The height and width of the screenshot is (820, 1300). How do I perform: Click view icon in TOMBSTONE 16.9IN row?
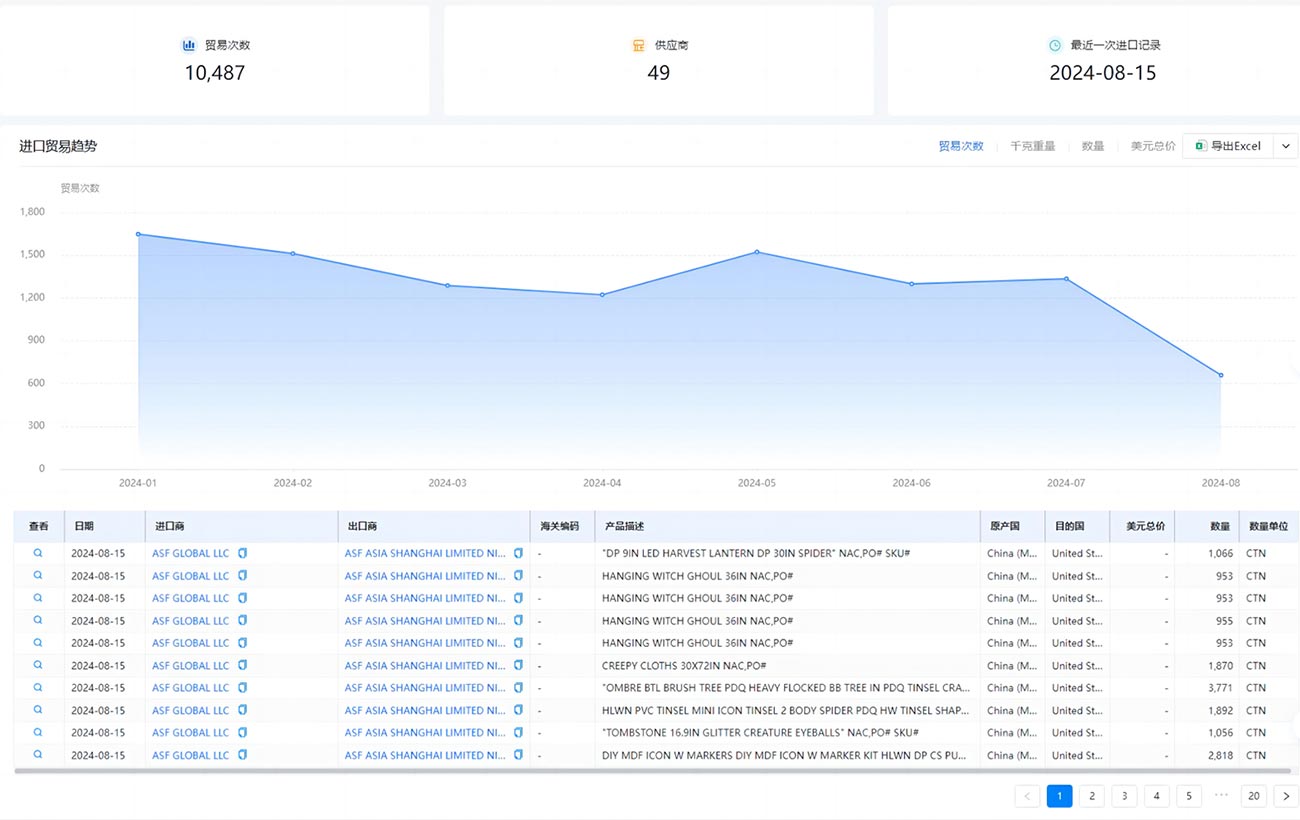point(38,732)
